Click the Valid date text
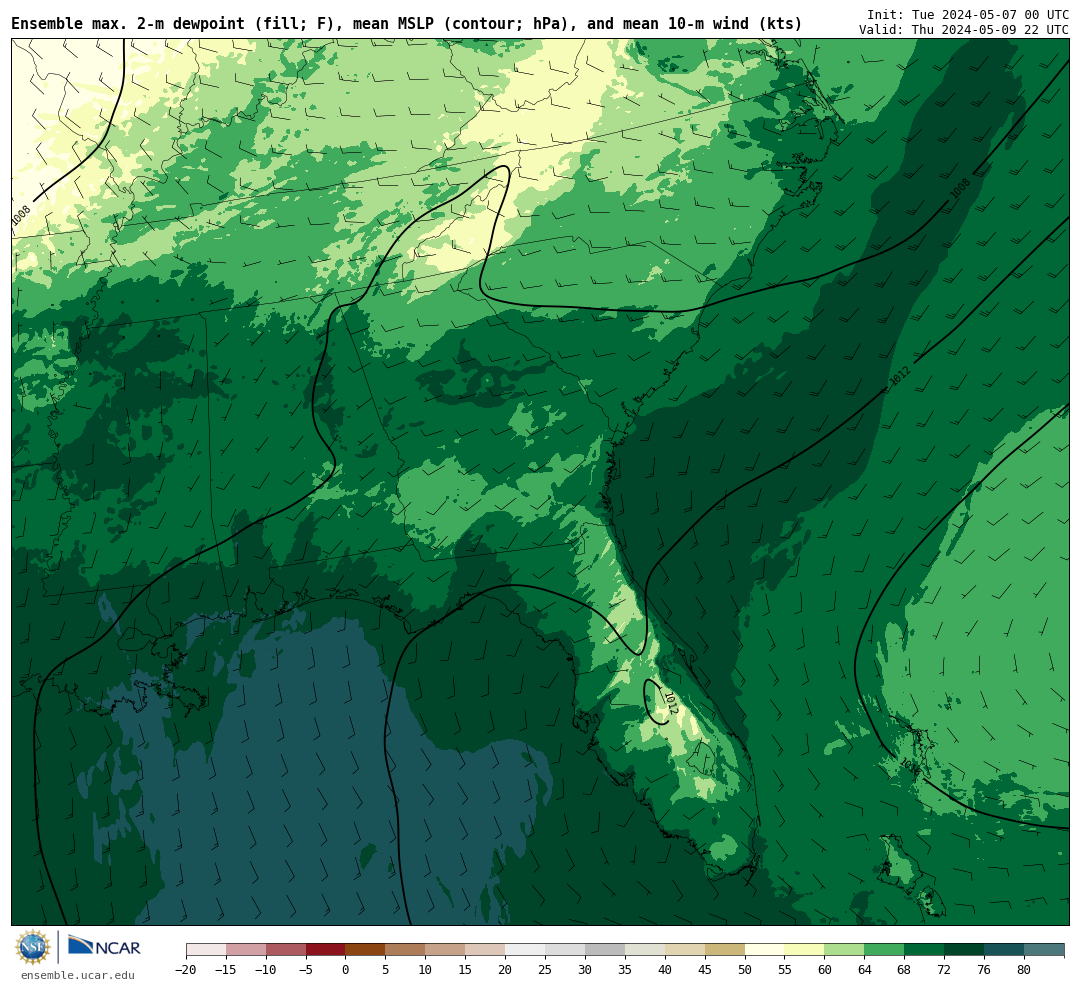The height and width of the screenshot is (988, 1080). [x=964, y=30]
